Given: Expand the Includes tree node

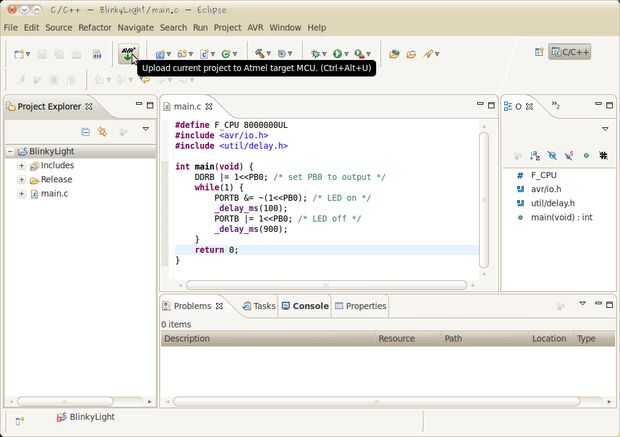Looking at the screenshot, I should click(x=21, y=165).
